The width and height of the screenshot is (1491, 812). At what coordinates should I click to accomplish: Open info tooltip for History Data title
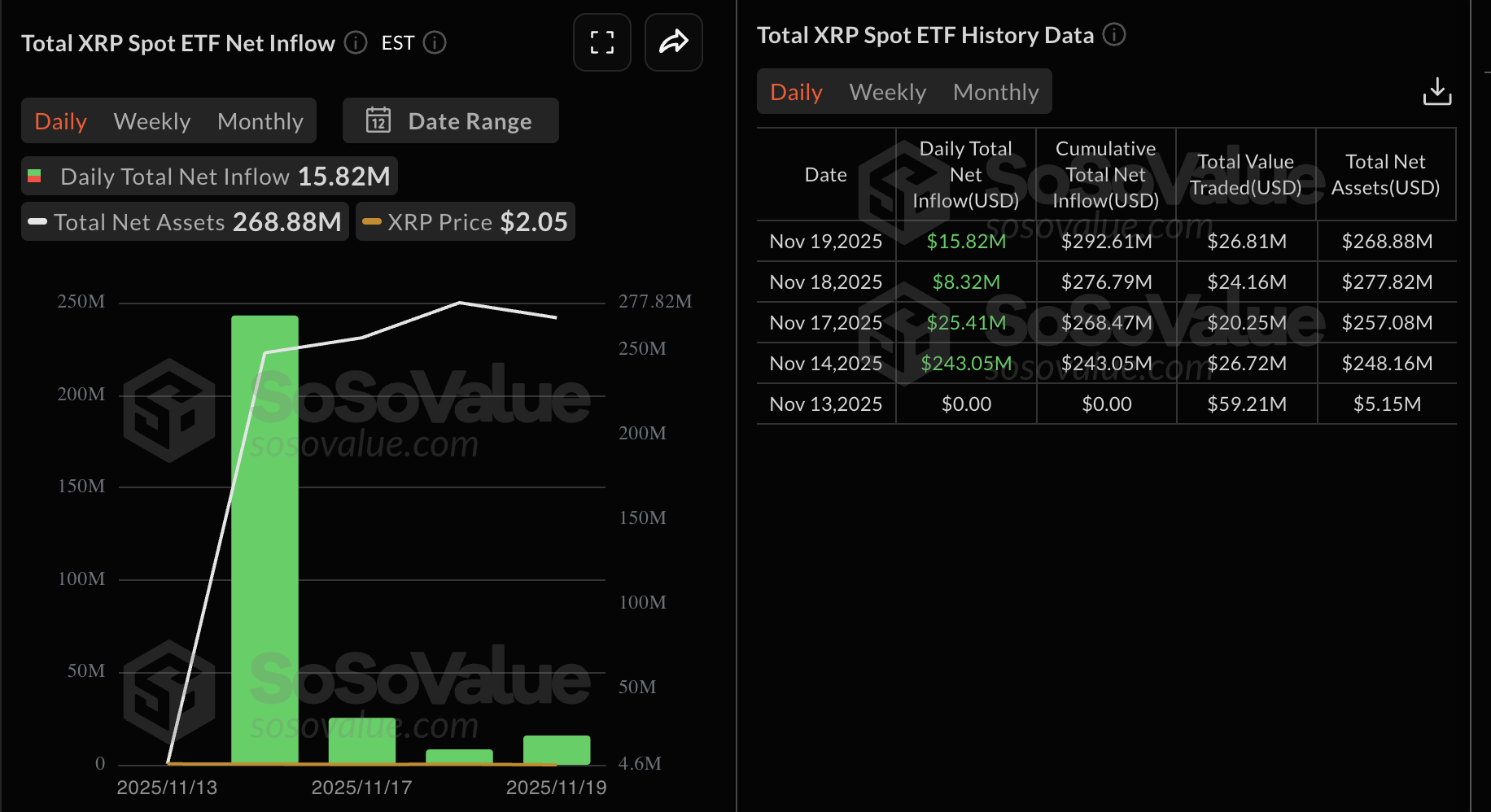[x=1114, y=34]
